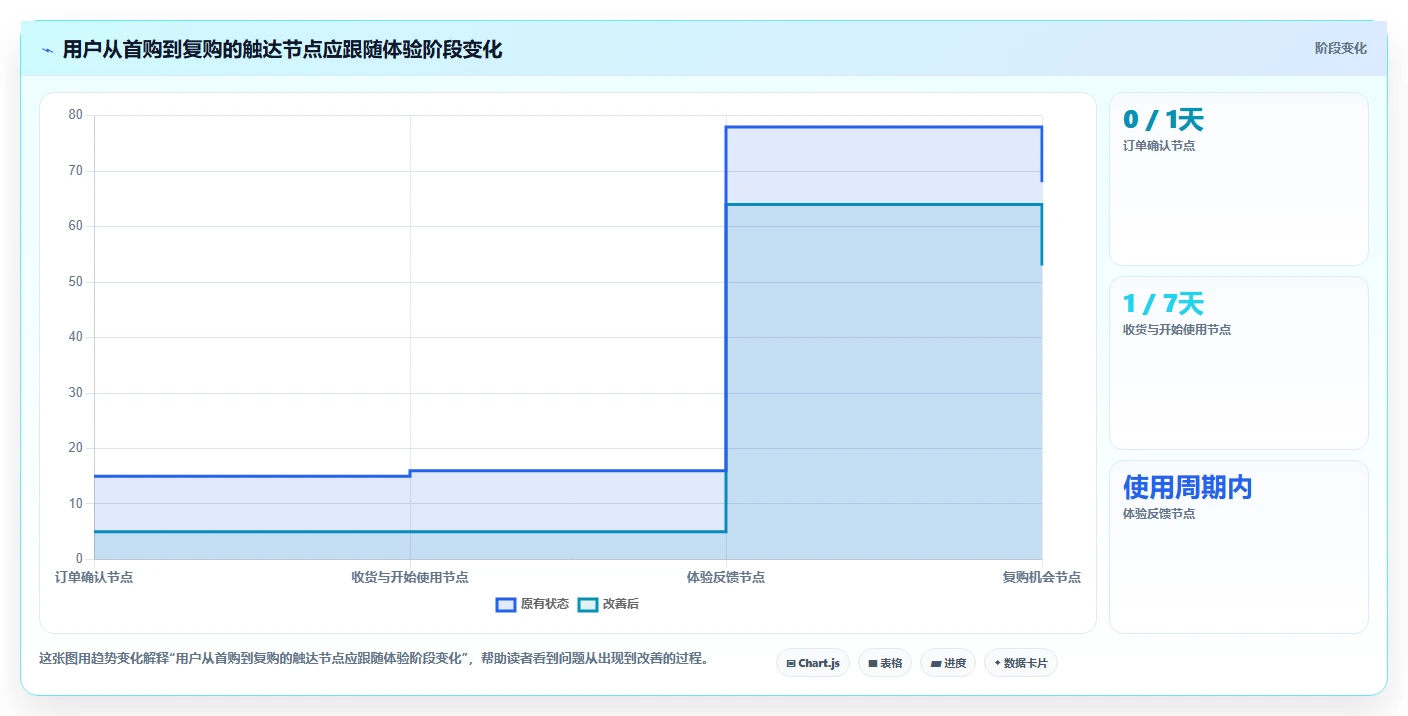Viewport: 1408px width, 716px height.
Task: Click the 进度 tag icon
Action: click(935, 663)
